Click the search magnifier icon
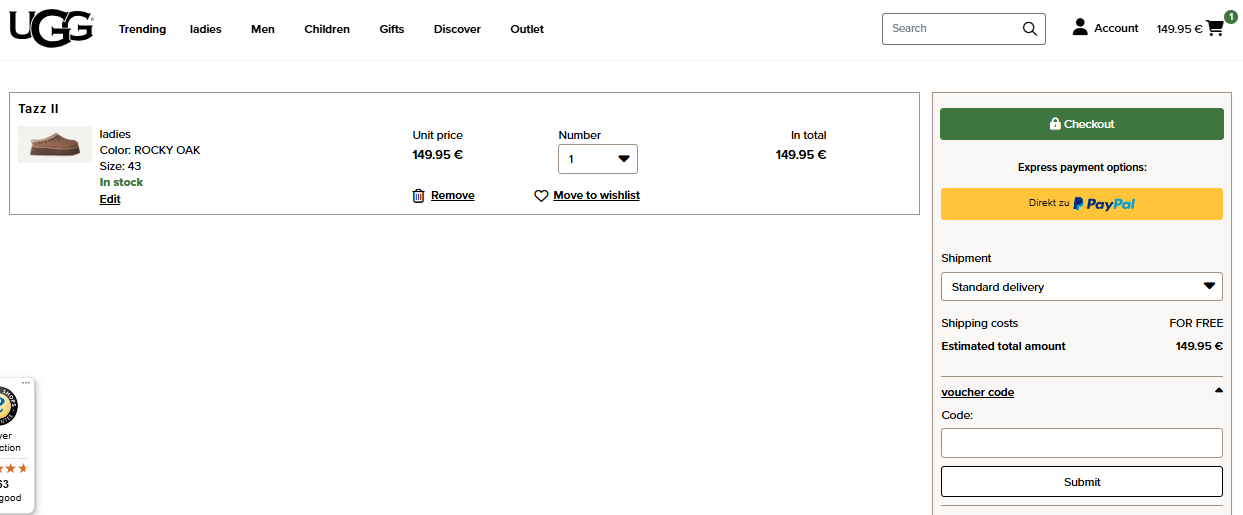1243x515 pixels. (x=1029, y=29)
